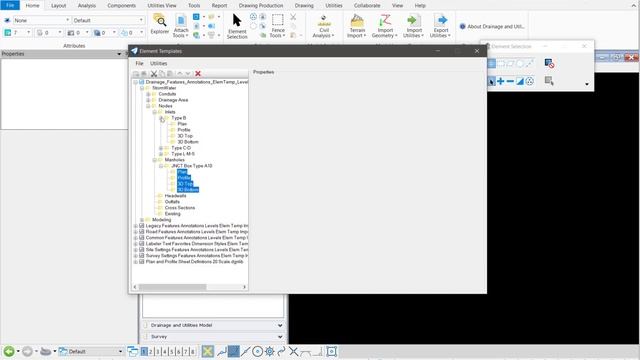Open Utilities menu in Element Templates window
The image size is (640, 360).
click(x=158, y=63)
